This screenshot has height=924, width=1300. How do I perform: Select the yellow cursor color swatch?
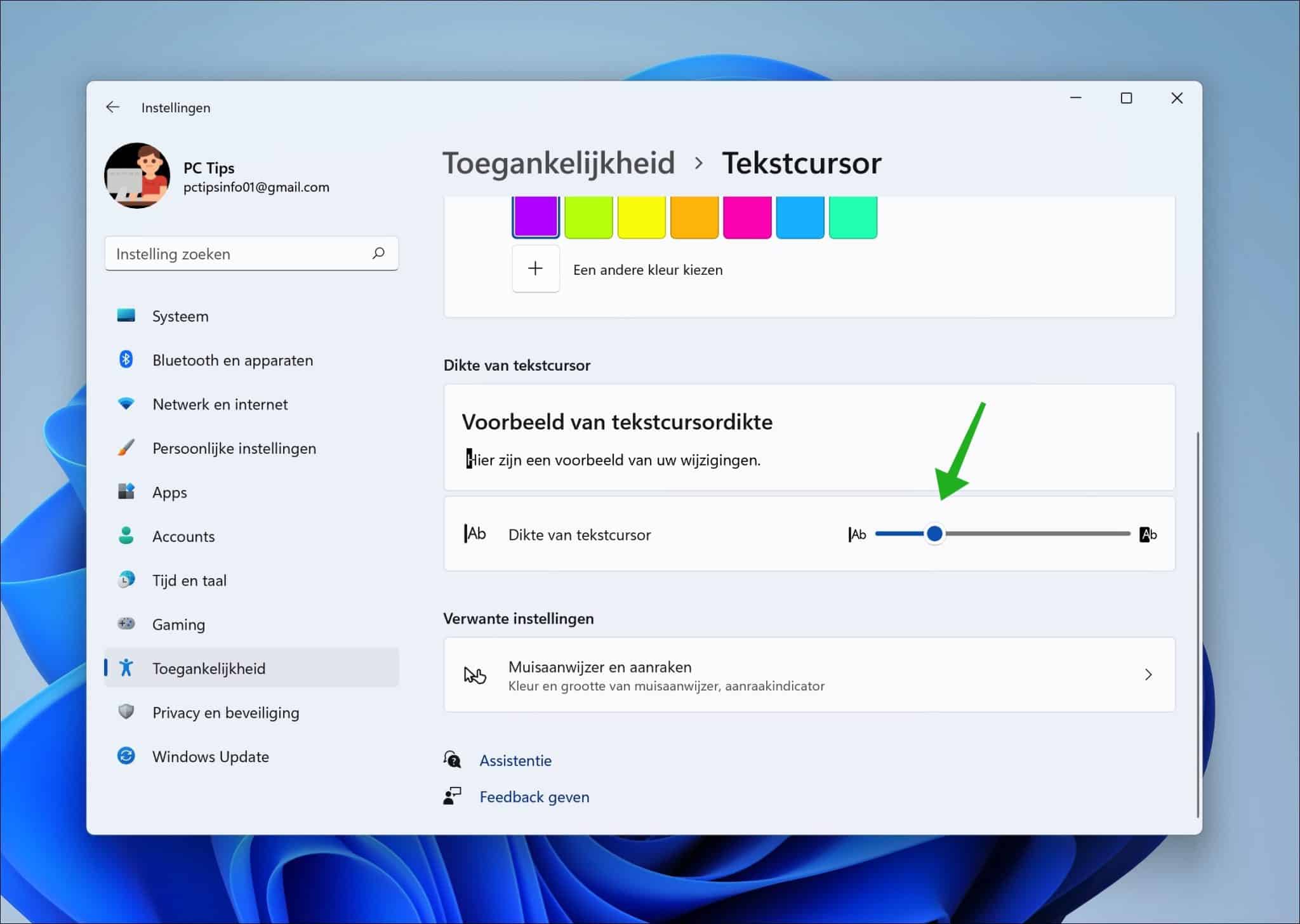pyautogui.click(x=641, y=216)
